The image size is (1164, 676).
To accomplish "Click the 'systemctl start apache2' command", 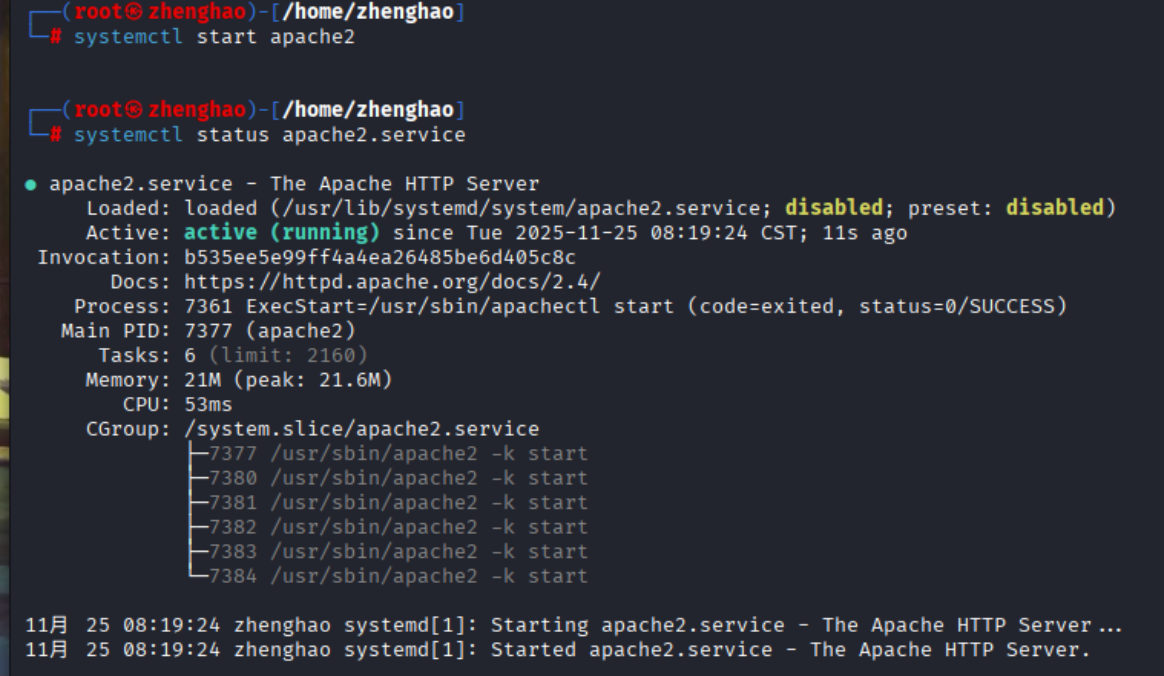I will click(214, 37).
